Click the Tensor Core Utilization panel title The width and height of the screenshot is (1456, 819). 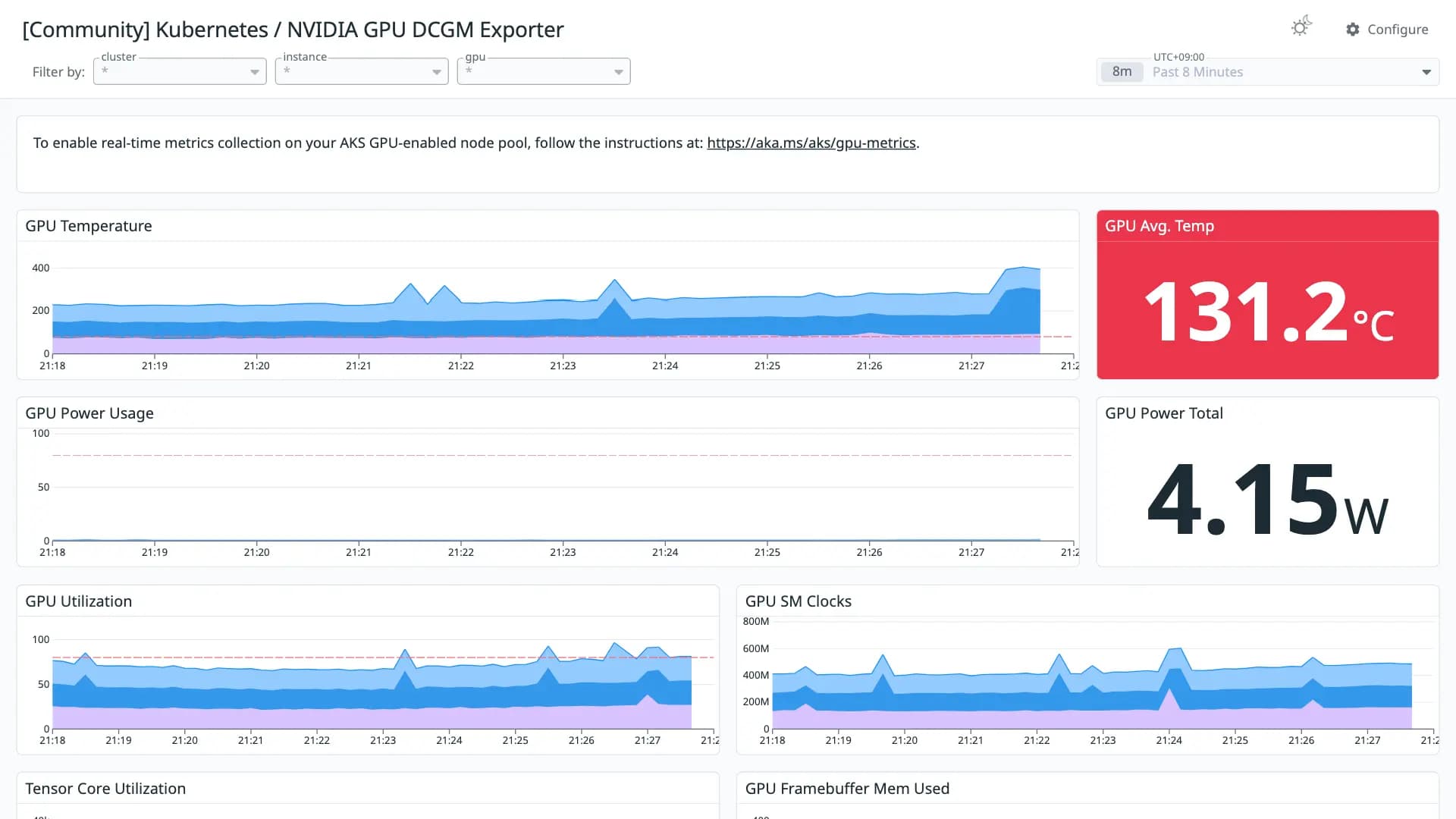[105, 789]
